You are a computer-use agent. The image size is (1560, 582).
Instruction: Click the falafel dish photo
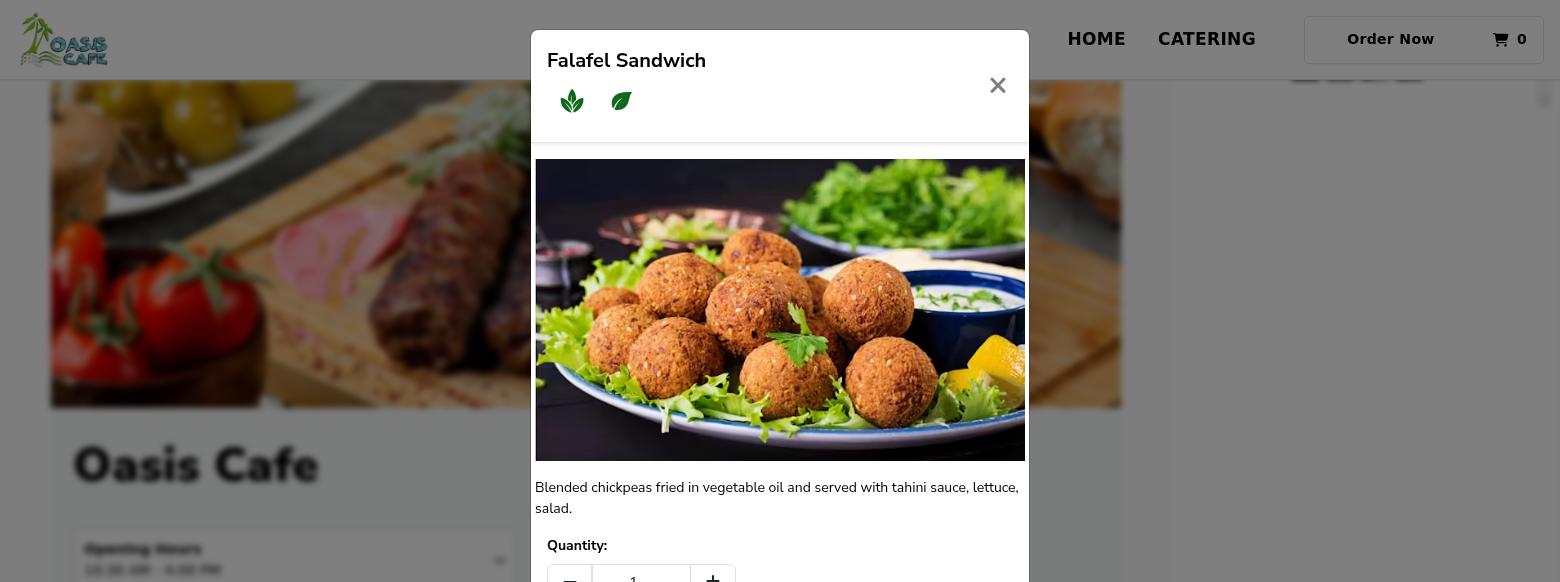click(x=780, y=310)
